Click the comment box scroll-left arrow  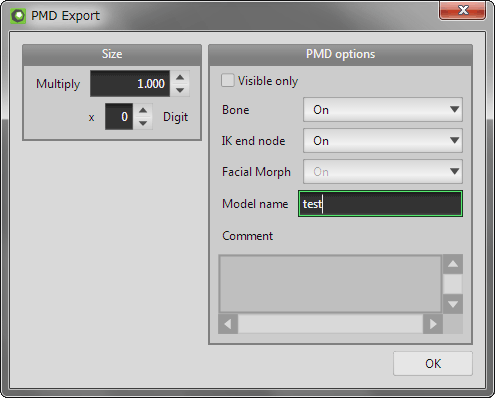click(x=228, y=324)
